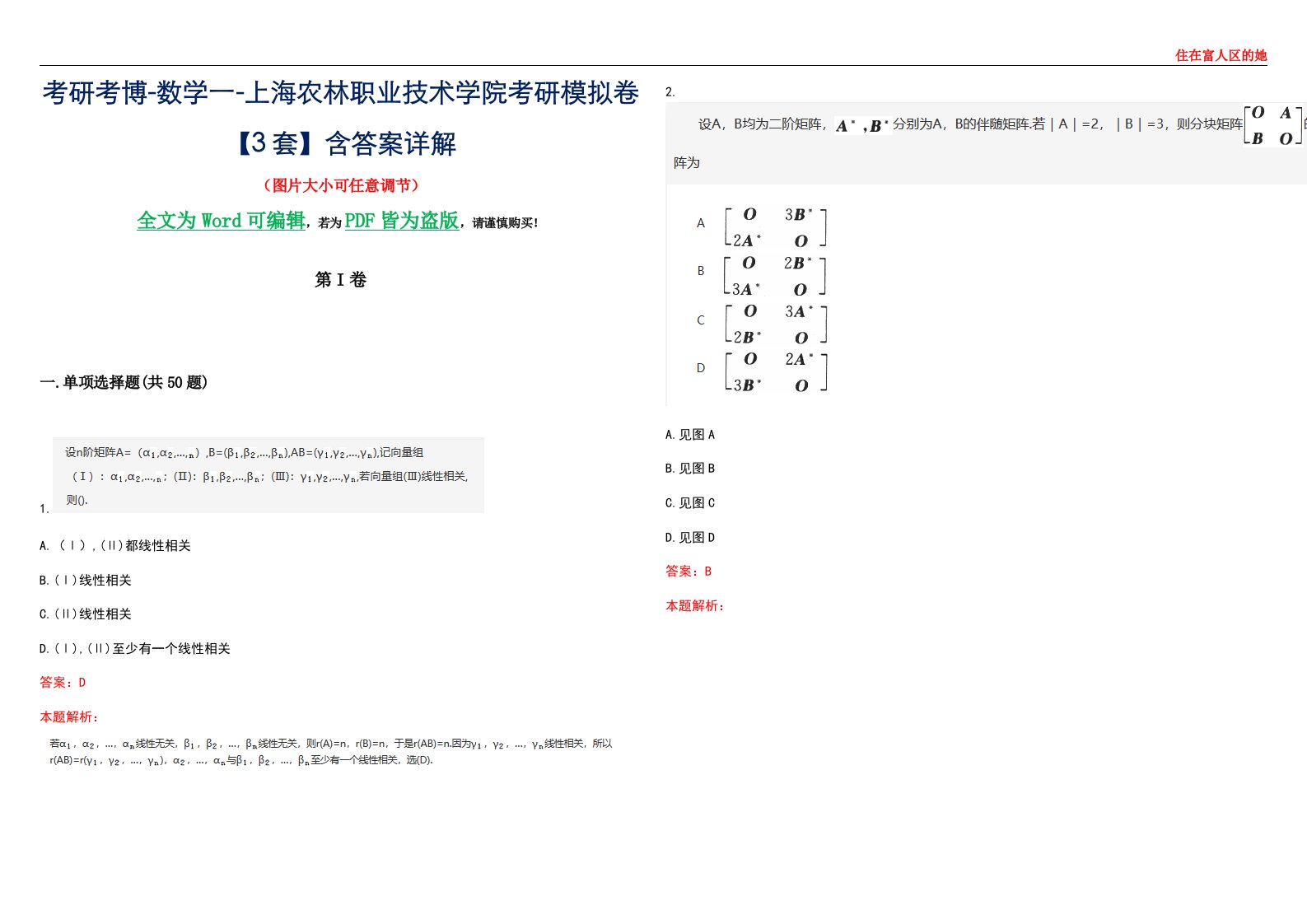Click the green link 全文为Word可编辑
The height and width of the screenshot is (924, 1307).
pos(221,221)
